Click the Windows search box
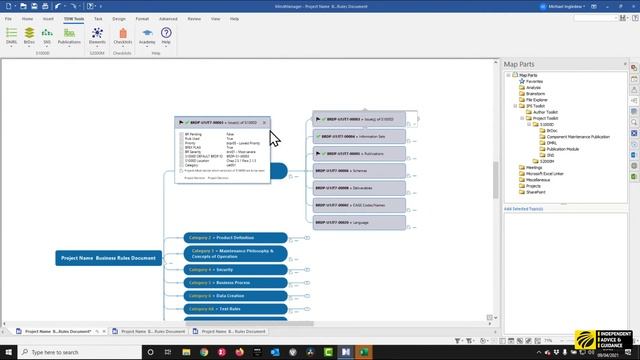The width and height of the screenshot is (640, 360). pos(80,352)
